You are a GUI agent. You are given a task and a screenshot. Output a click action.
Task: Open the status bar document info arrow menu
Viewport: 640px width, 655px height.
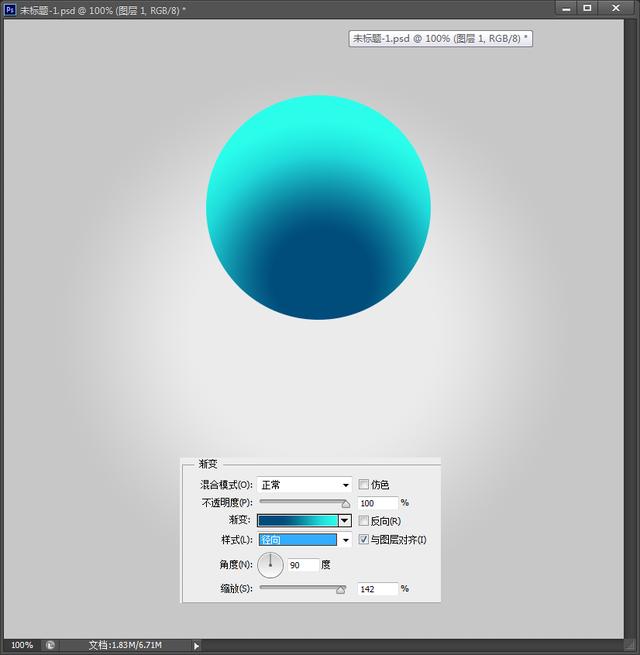click(x=196, y=645)
